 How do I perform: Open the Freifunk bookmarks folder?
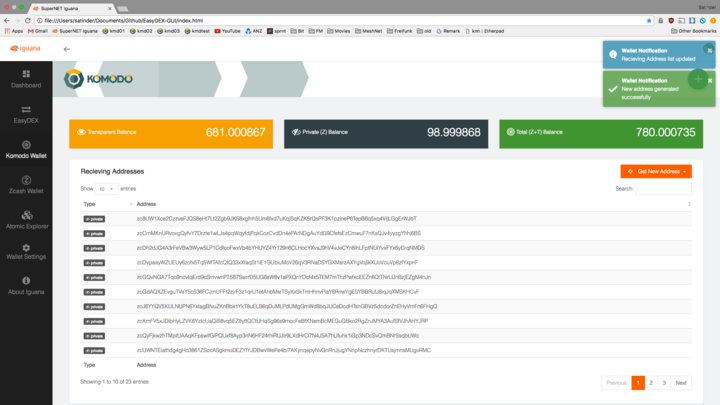click(399, 31)
